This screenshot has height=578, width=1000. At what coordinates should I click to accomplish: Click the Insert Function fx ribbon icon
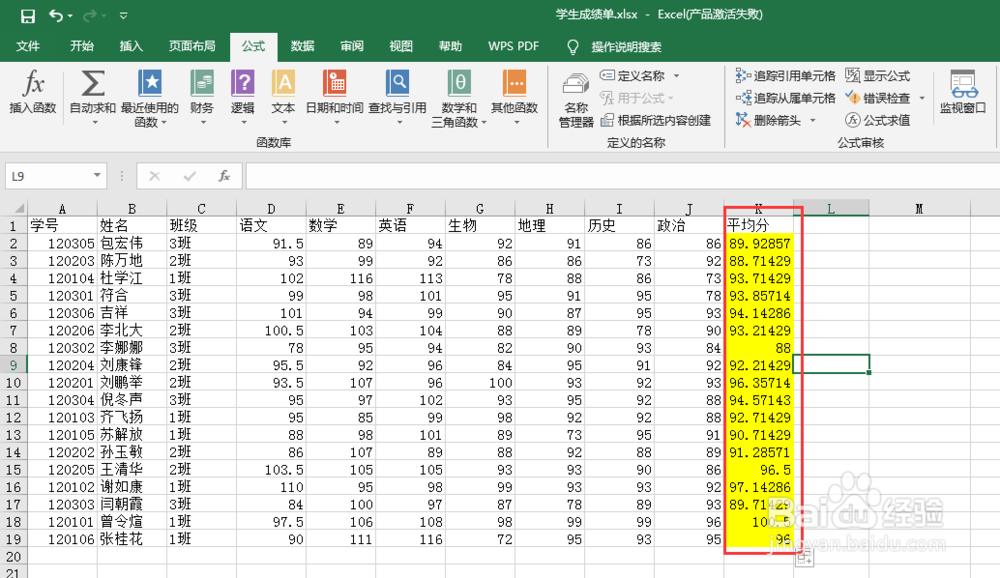pos(33,84)
